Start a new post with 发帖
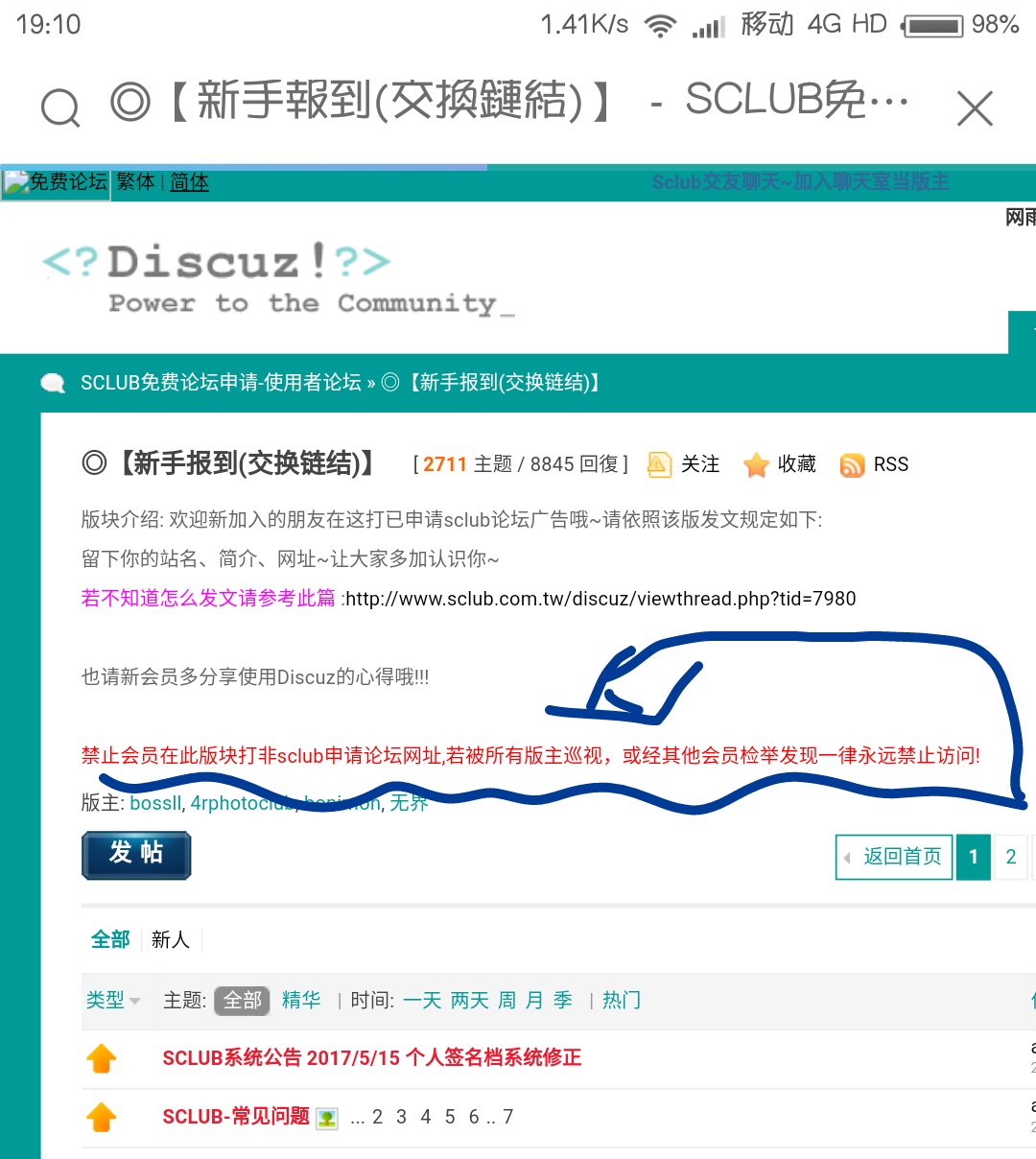1036x1159 pixels. (x=136, y=855)
